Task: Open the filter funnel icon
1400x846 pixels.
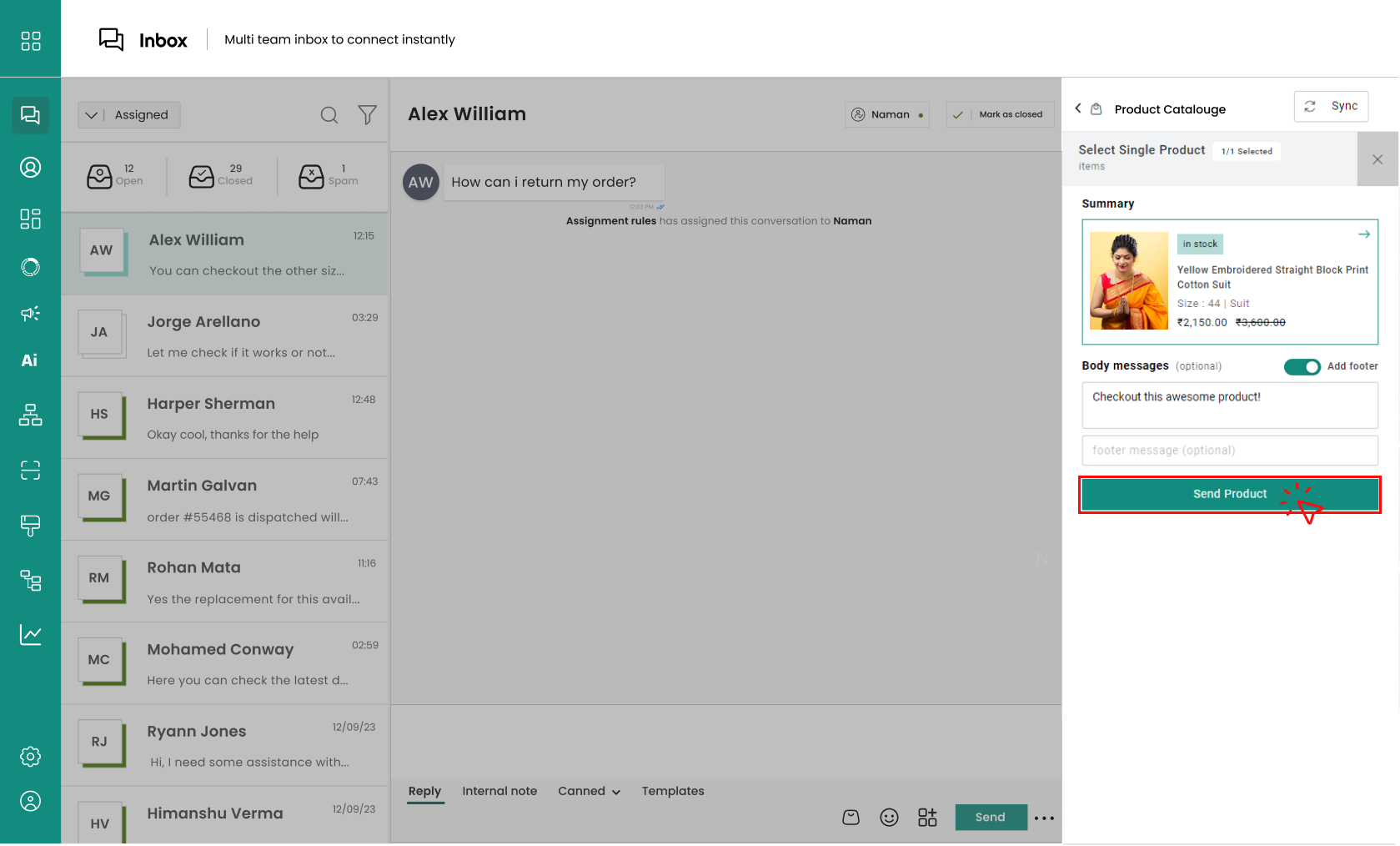Action: coord(367,115)
